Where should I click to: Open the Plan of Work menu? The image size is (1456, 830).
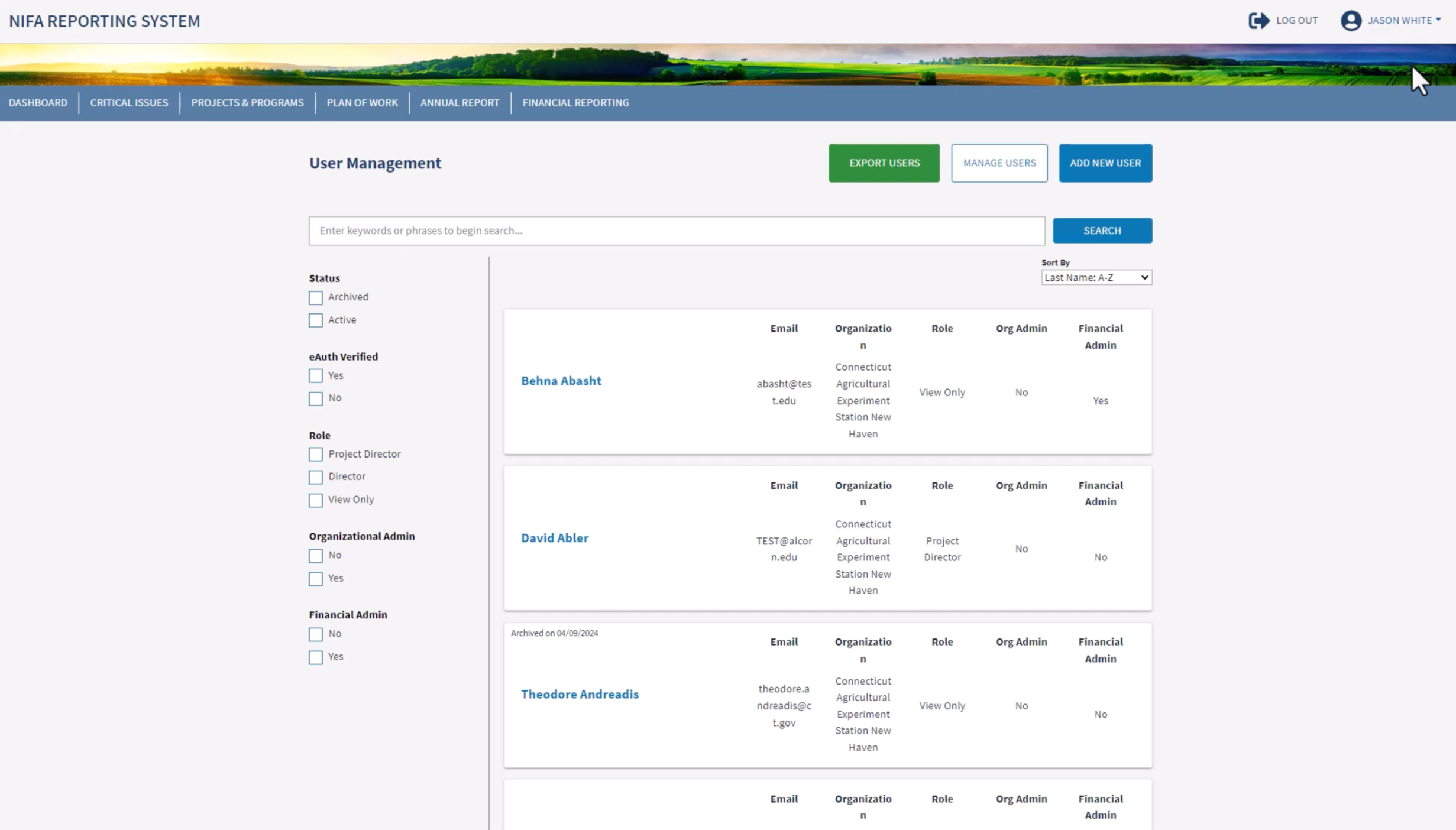click(362, 103)
